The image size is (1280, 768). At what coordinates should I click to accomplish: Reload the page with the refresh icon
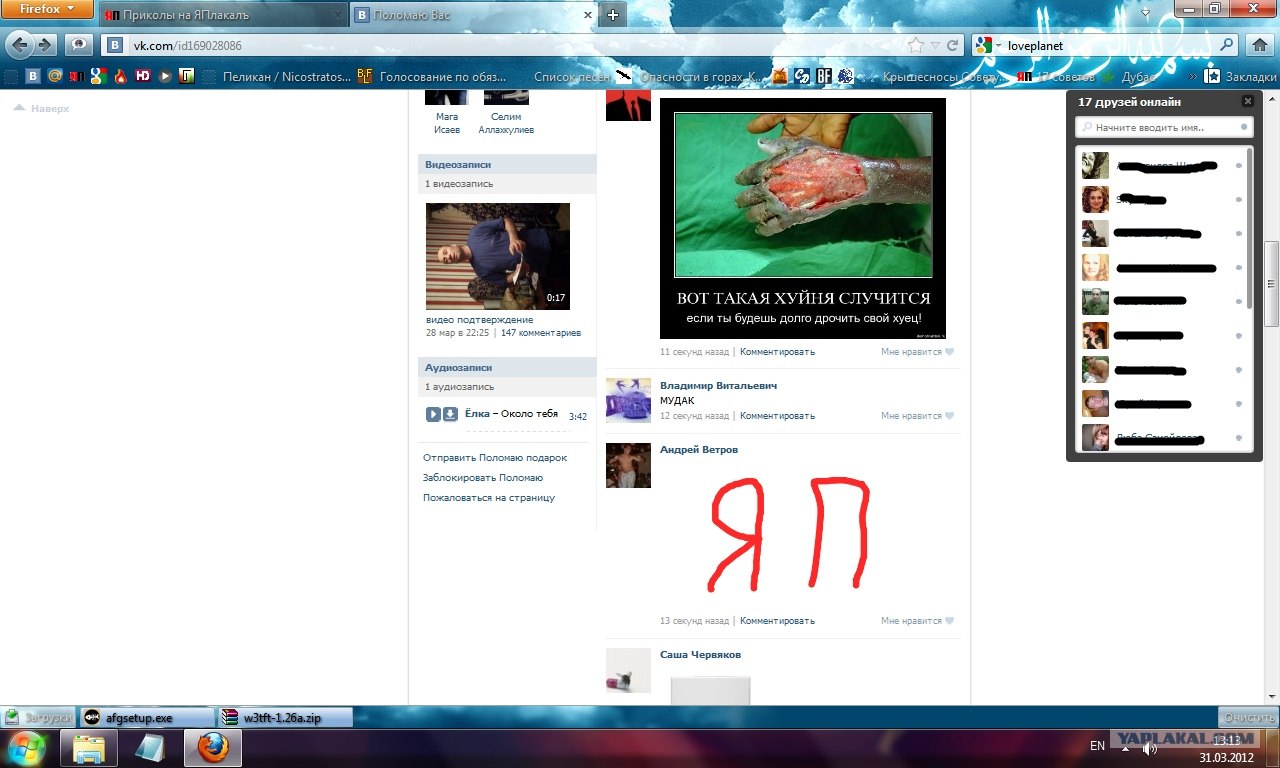point(953,45)
